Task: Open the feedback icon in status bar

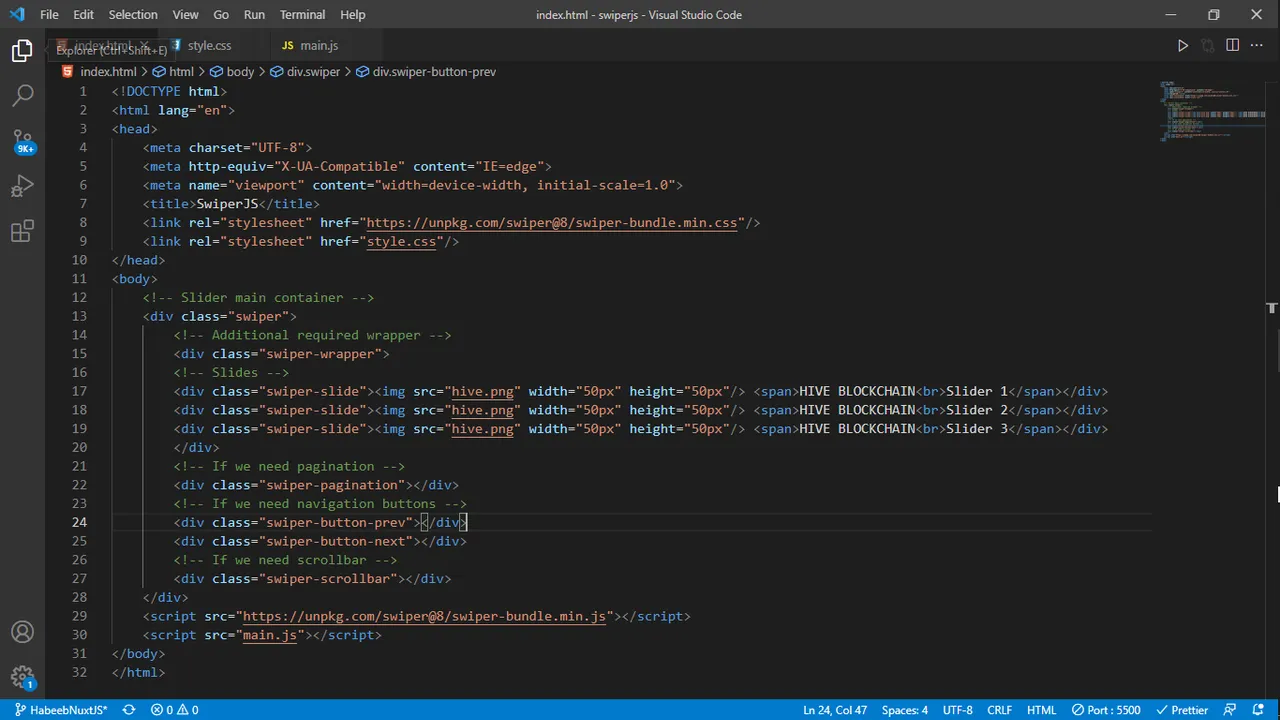Action: click(1231, 710)
